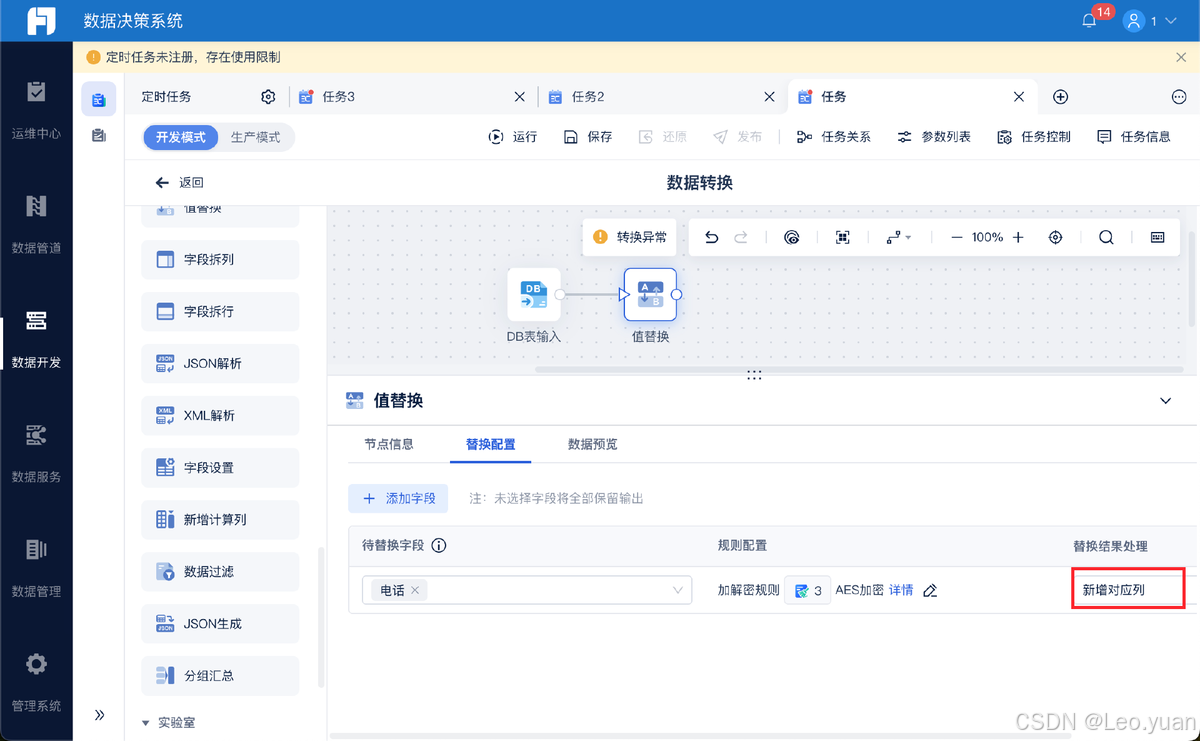The height and width of the screenshot is (741, 1200).
Task: Save the task with 保存 button
Action: 588,137
